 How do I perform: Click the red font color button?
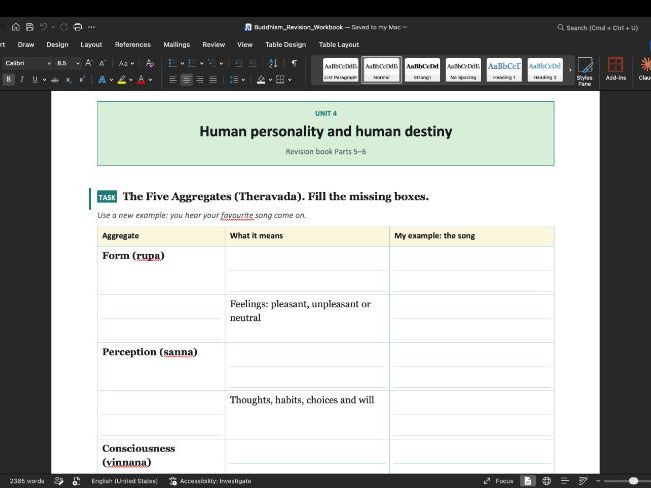[141, 80]
